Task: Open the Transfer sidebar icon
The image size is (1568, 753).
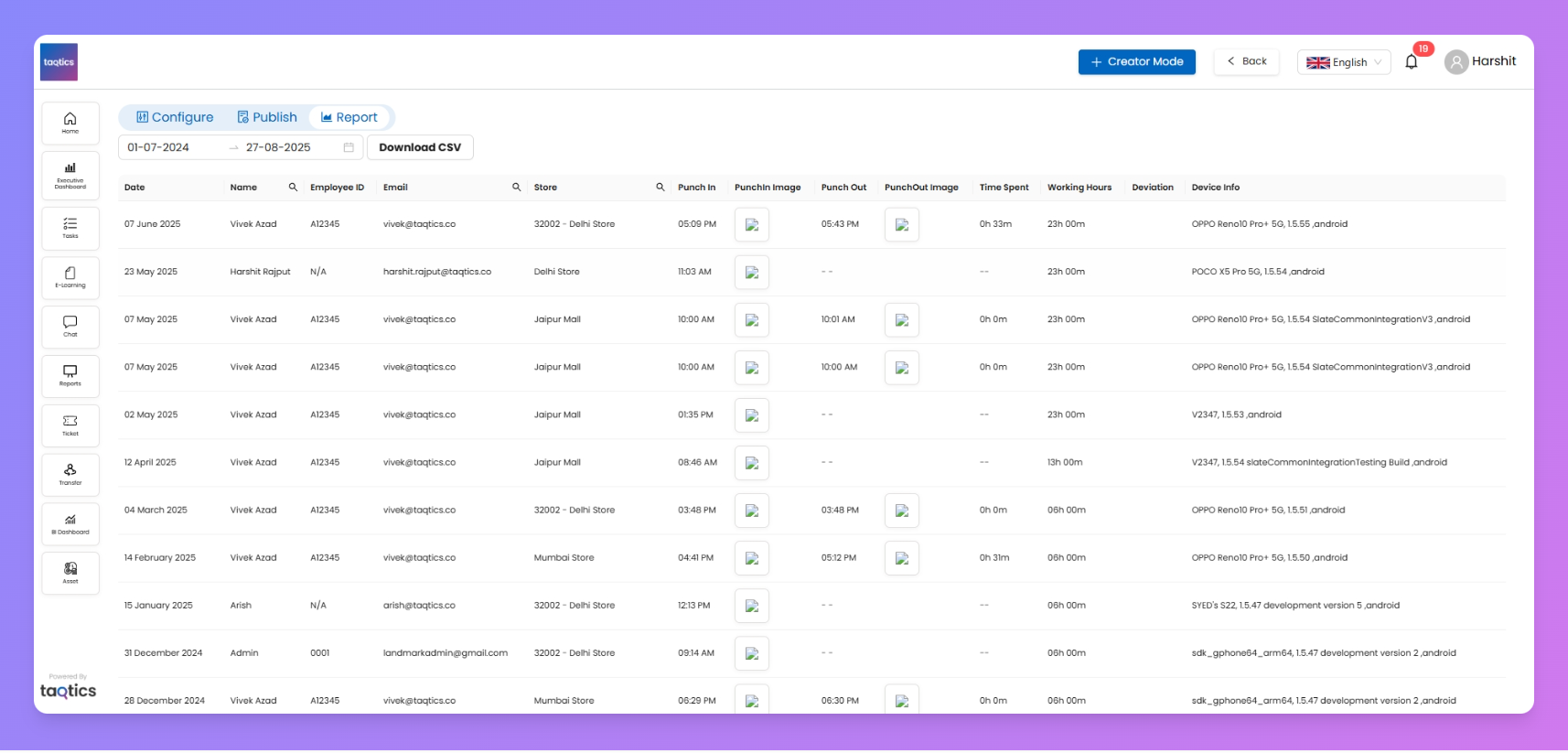Action: click(x=70, y=475)
